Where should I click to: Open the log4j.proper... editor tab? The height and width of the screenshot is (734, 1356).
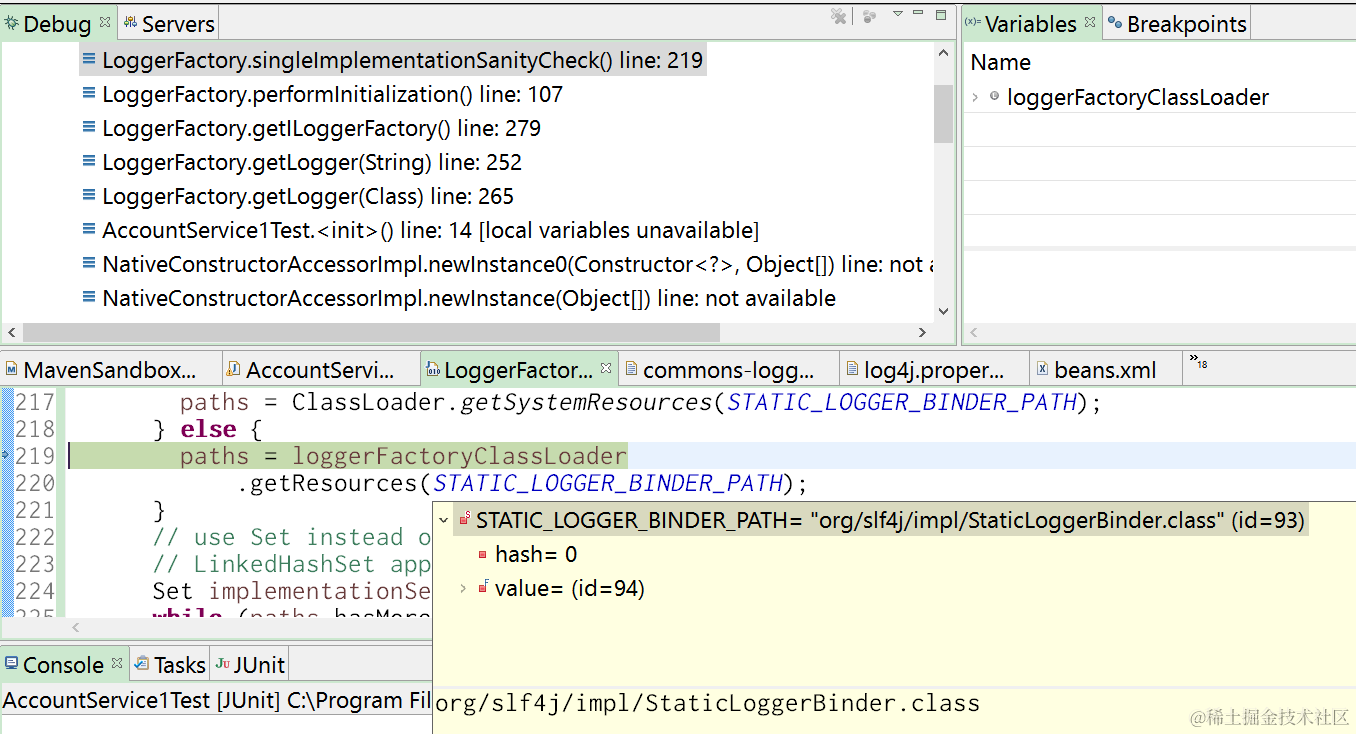pyautogui.click(x=934, y=370)
